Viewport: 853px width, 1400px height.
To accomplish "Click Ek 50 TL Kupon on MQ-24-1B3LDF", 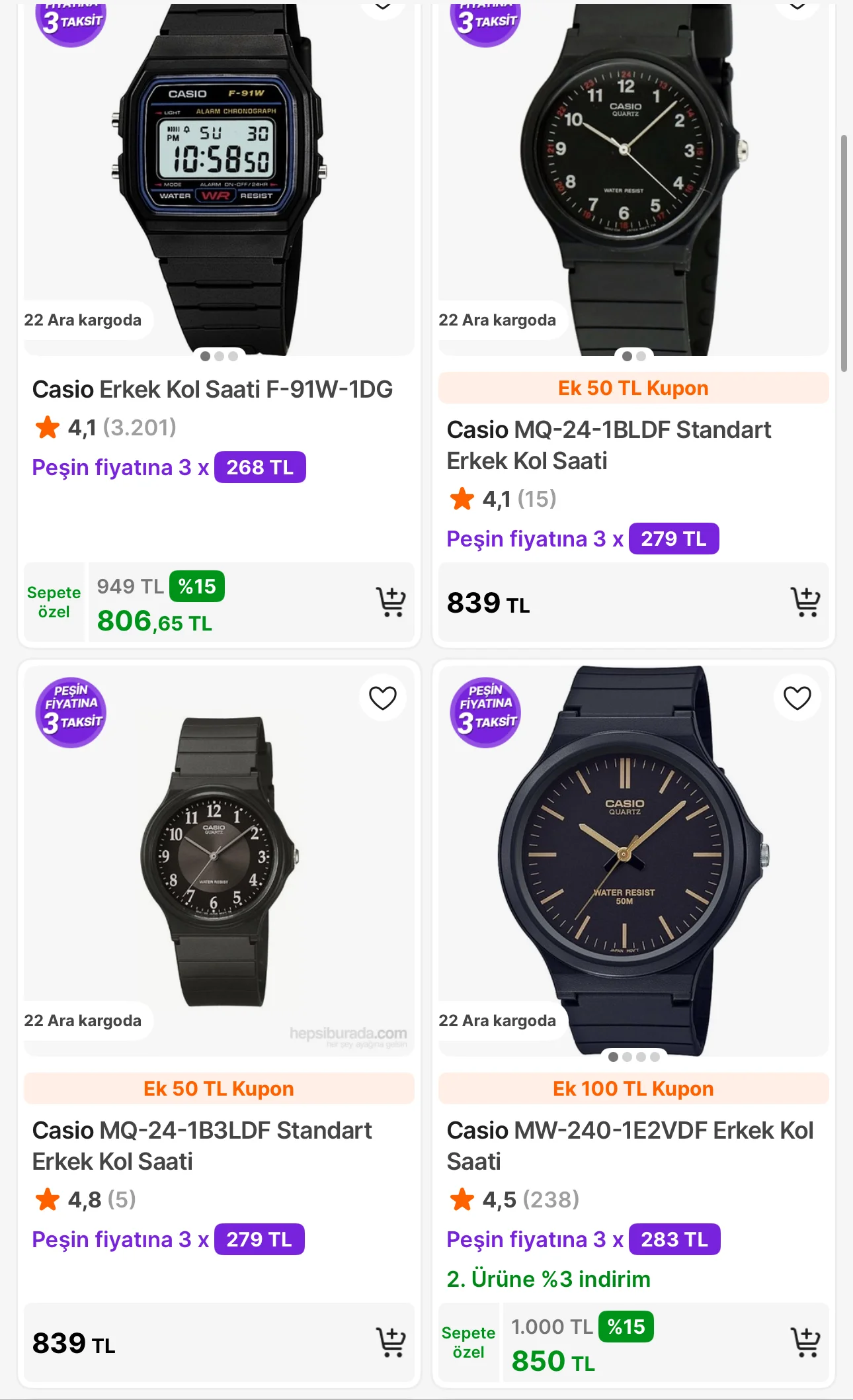I will [x=218, y=1088].
